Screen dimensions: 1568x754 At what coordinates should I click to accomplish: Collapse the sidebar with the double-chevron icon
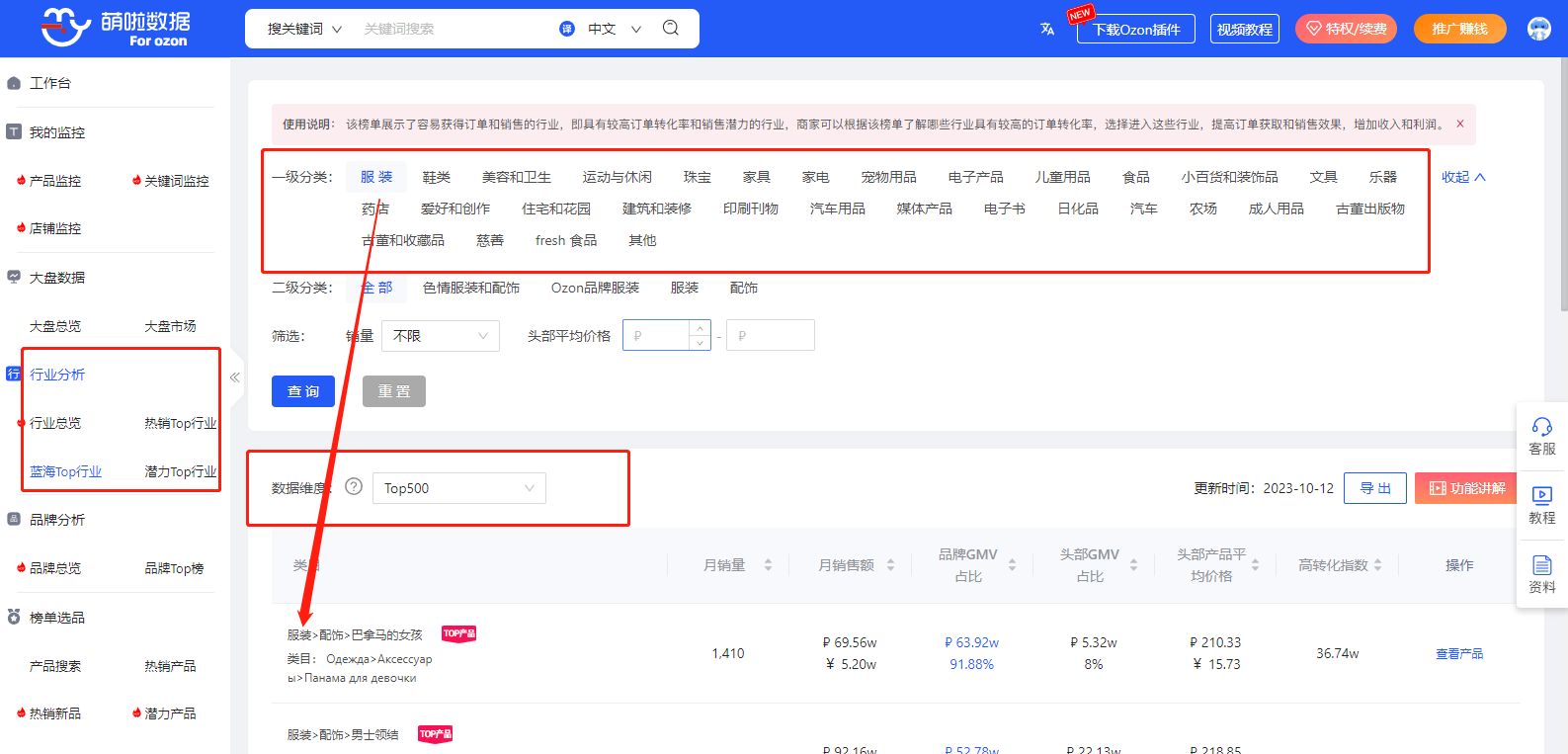coord(235,377)
